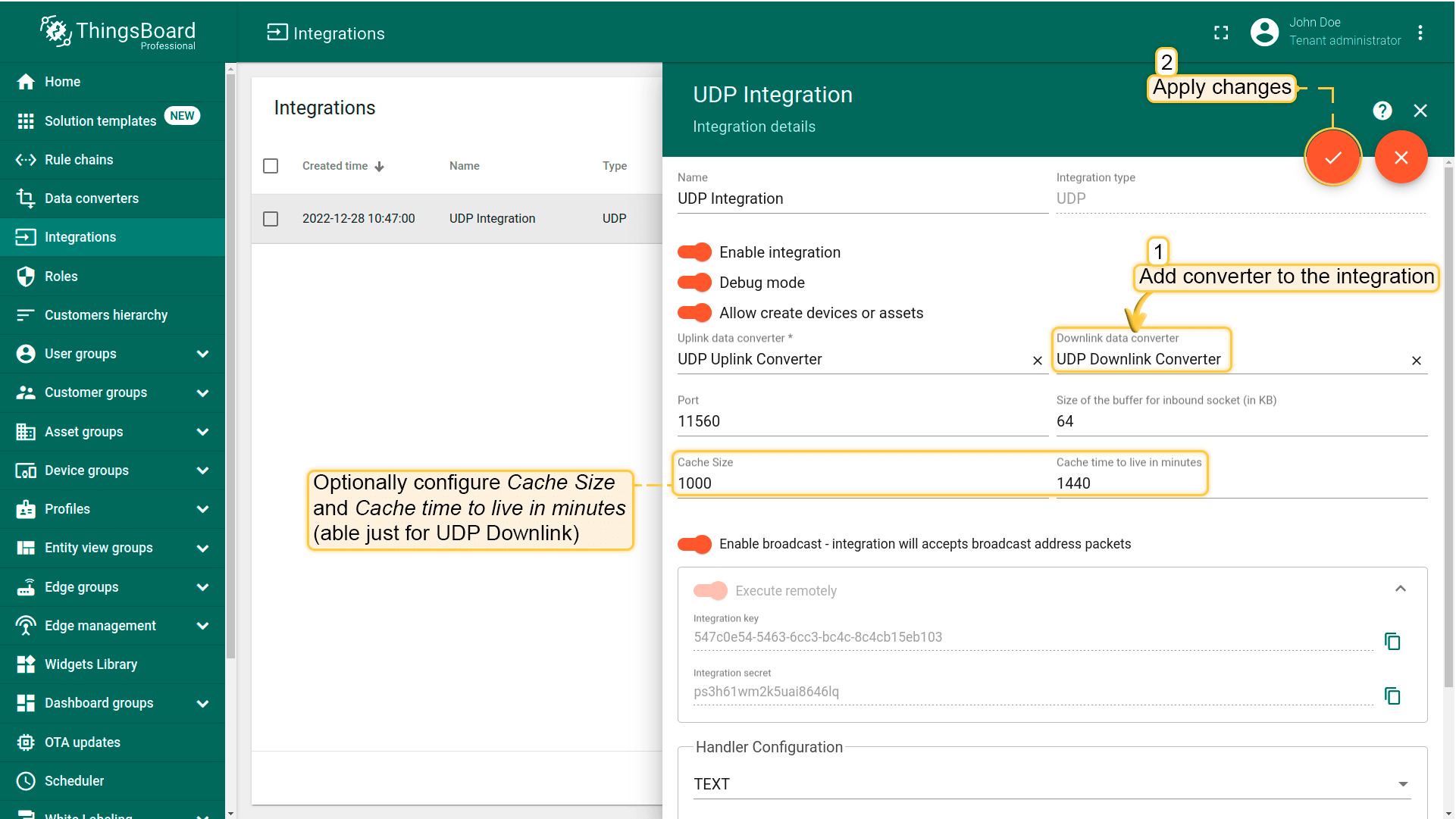Click the Profiles sidebar icon
The image size is (1456, 819).
[26, 509]
